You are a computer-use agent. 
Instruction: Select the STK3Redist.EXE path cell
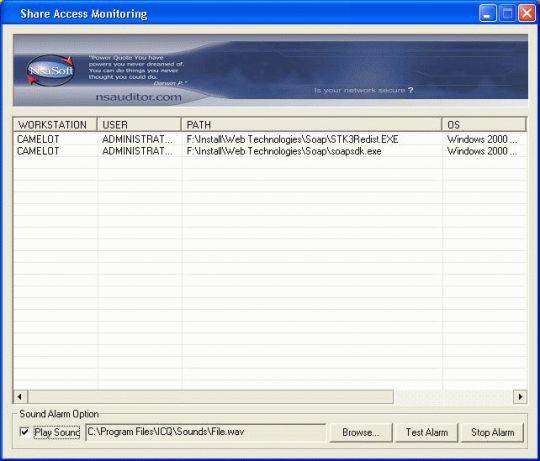tap(292, 139)
